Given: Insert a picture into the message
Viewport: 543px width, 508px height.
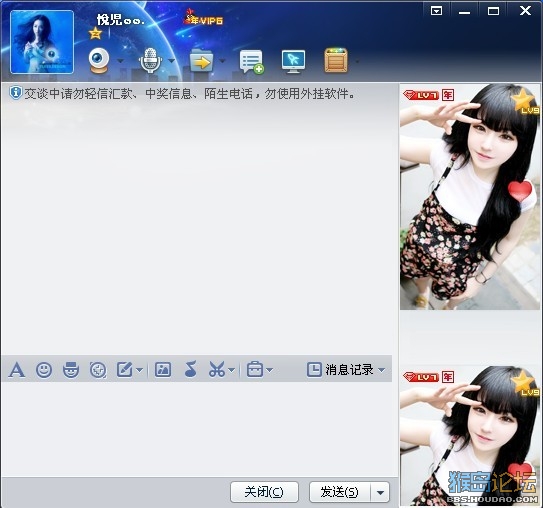Looking at the screenshot, I should coord(163,369).
